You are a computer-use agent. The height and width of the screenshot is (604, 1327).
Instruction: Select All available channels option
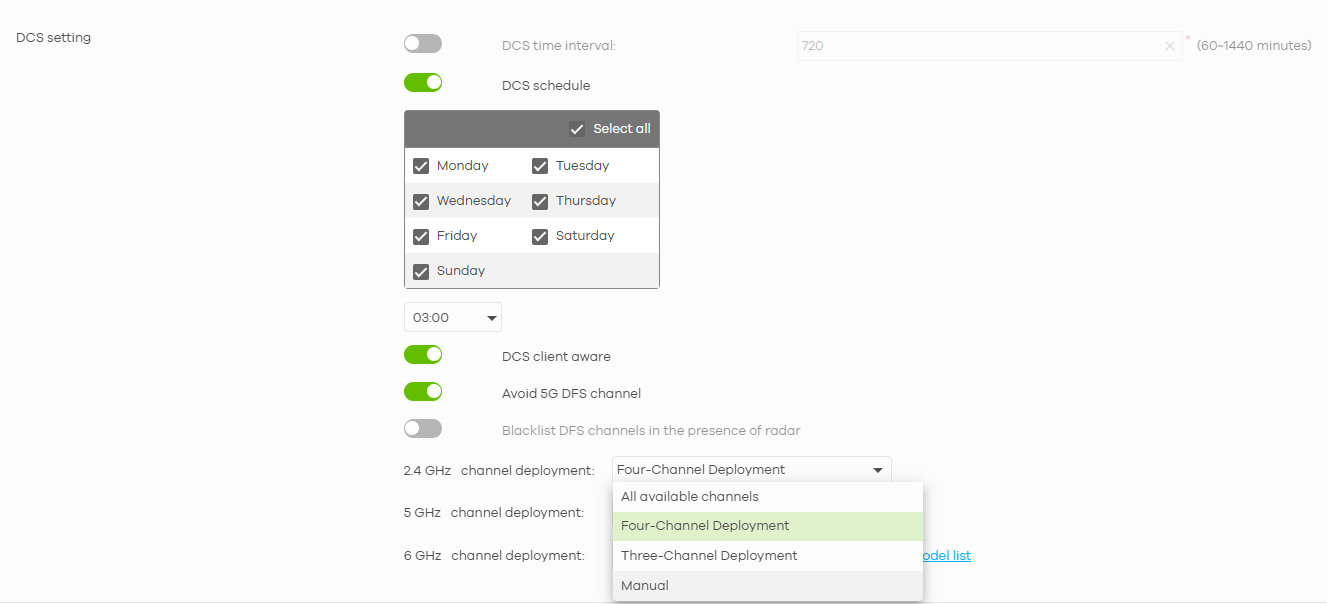click(689, 496)
